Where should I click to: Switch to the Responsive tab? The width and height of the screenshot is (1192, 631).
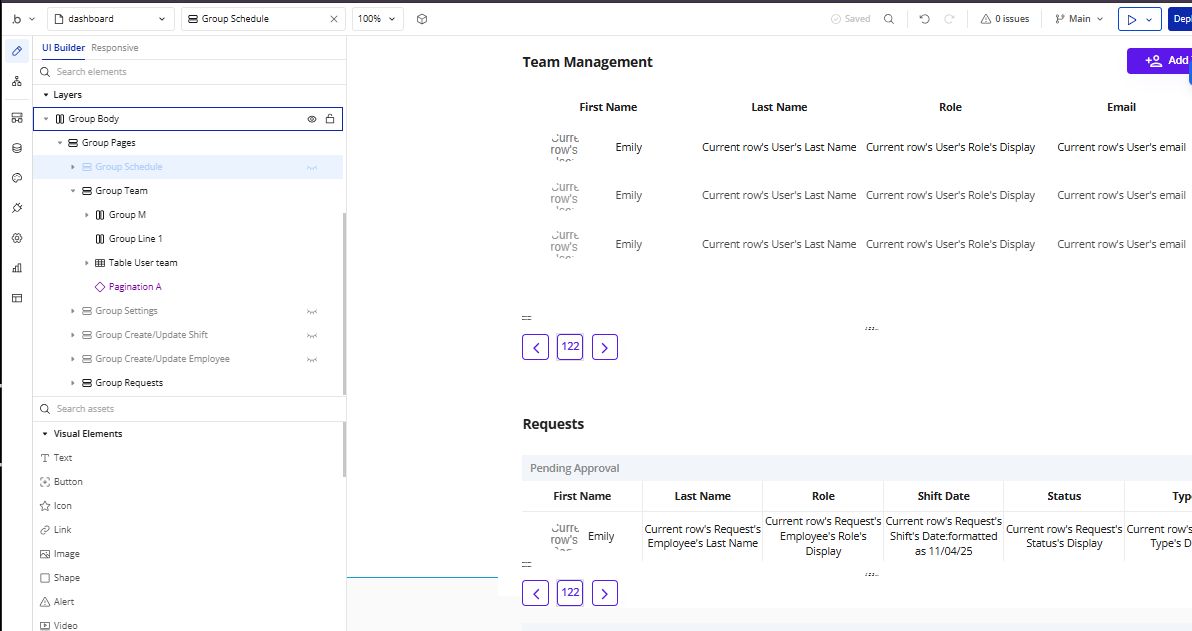(x=115, y=48)
